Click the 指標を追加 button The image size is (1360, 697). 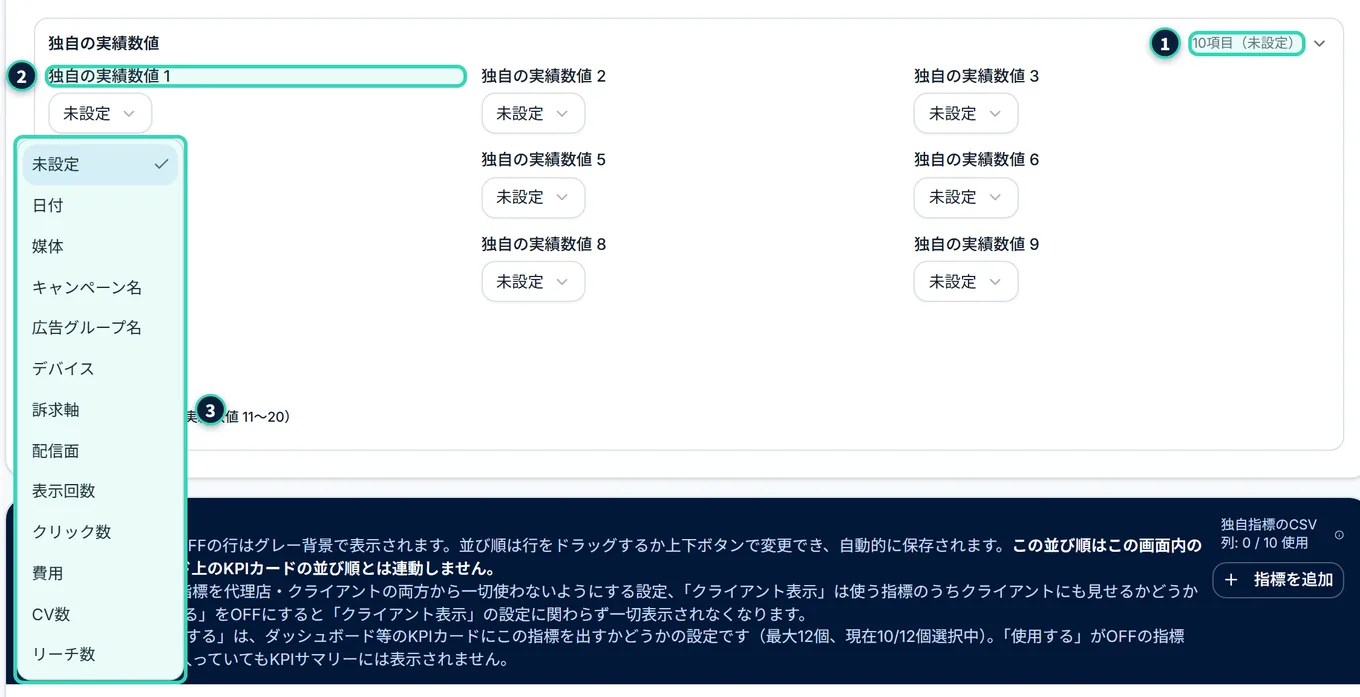(x=1279, y=580)
